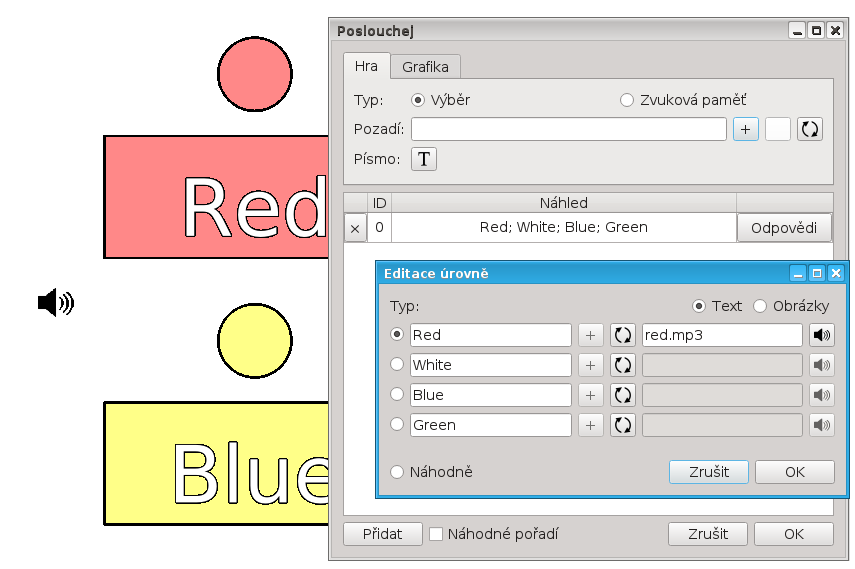Click the plus icon beside White field
Viewport: 855px width, 569px height.
[591, 365]
